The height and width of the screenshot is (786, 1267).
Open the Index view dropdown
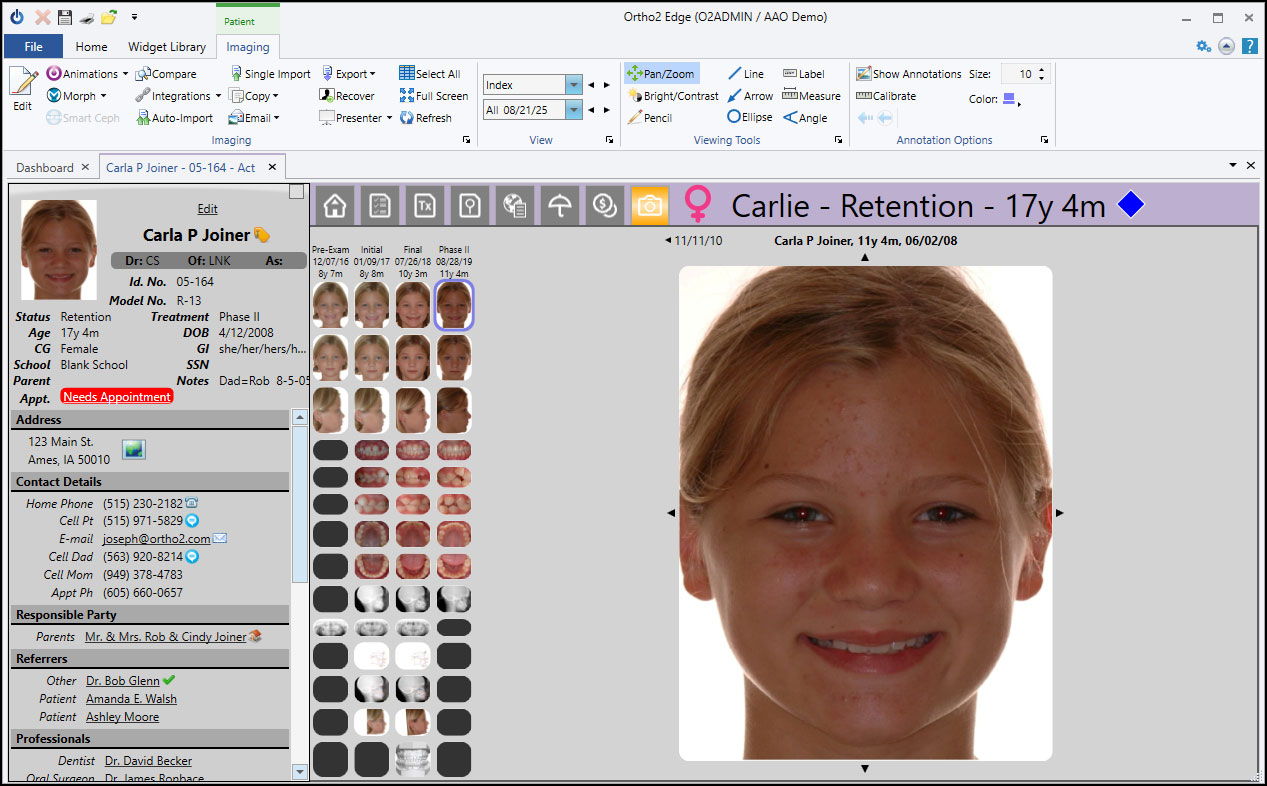pos(574,85)
